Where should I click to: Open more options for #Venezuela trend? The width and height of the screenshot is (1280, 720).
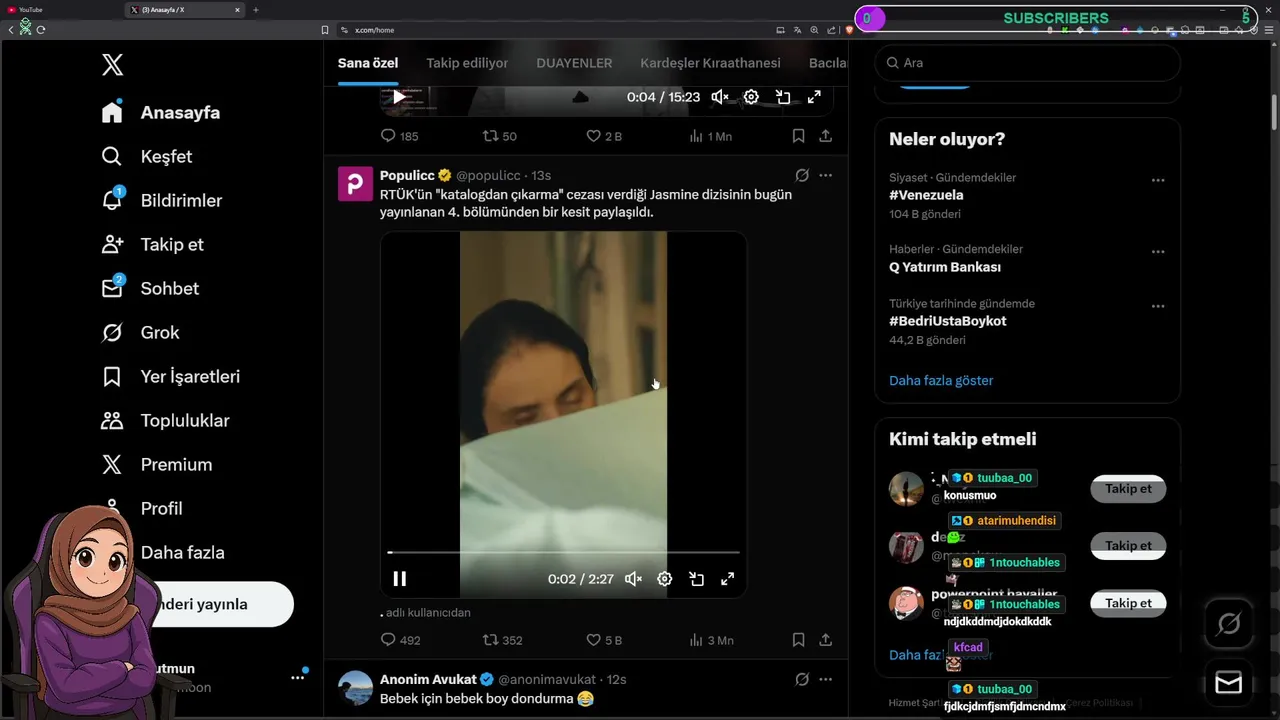(x=1158, y=181)
